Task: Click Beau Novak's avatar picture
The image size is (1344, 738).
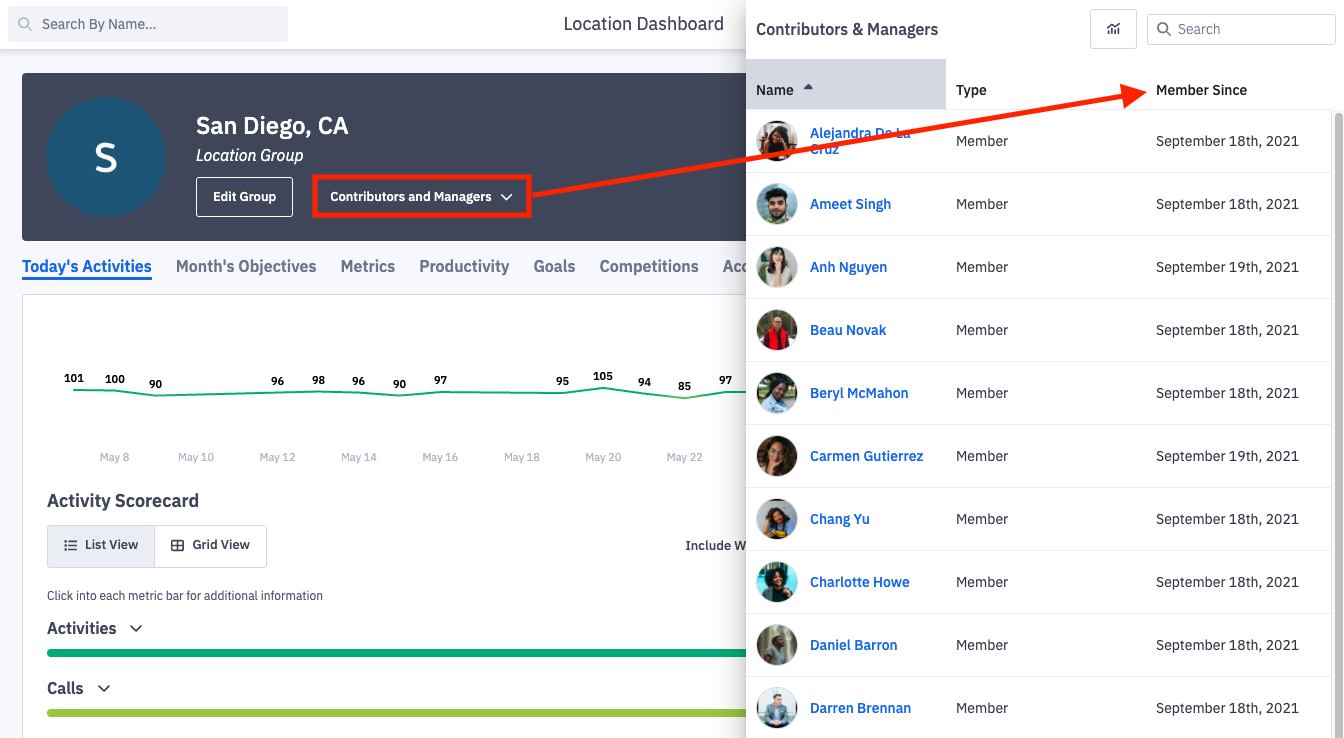Action: pos(777,330)
